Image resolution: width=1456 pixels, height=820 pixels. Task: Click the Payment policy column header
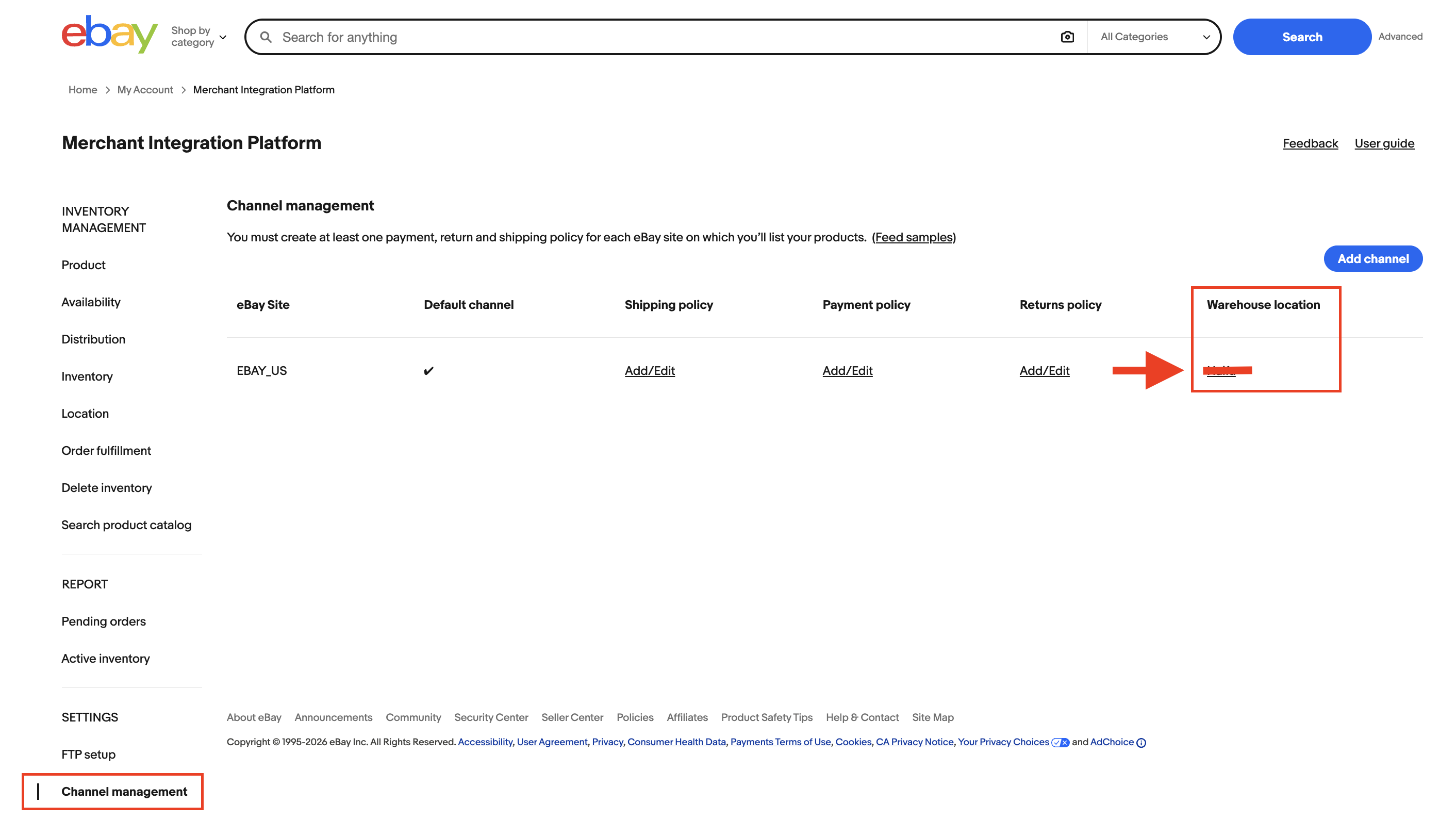[867, 305]
